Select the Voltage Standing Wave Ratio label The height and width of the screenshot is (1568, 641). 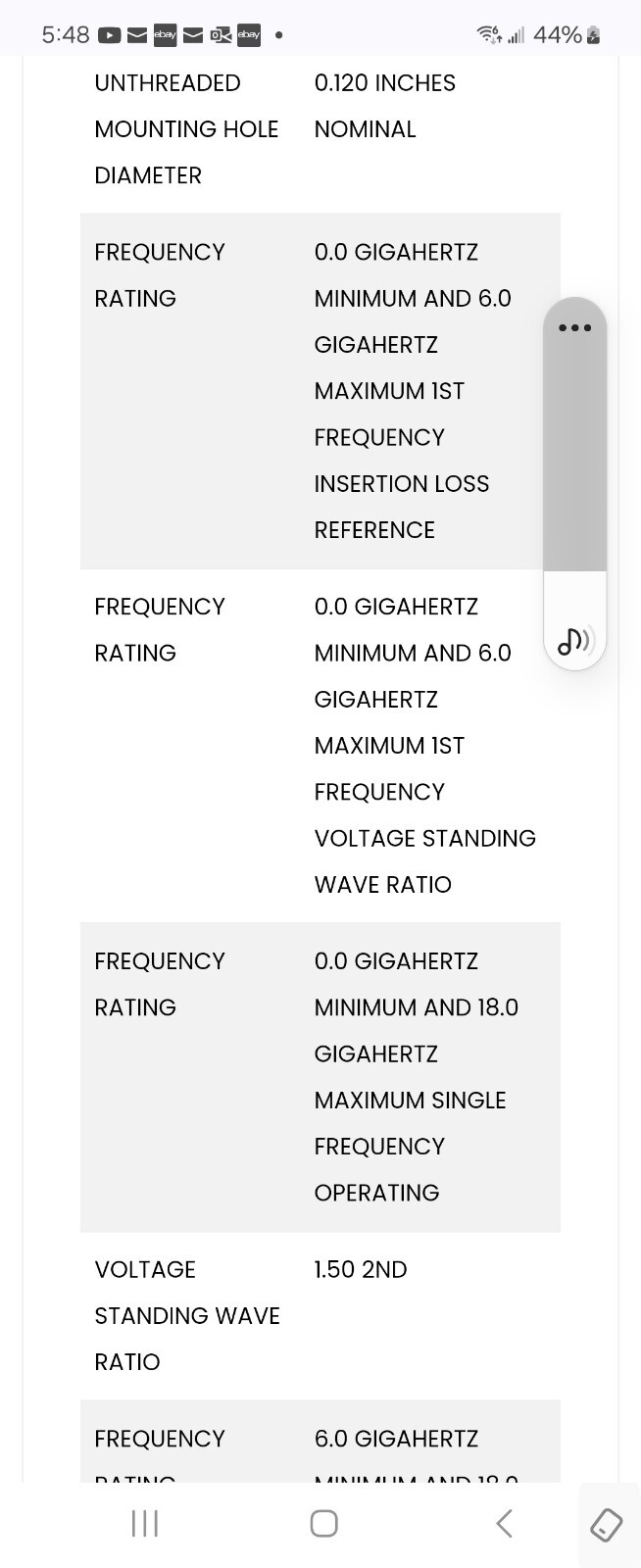point(187,1315)
